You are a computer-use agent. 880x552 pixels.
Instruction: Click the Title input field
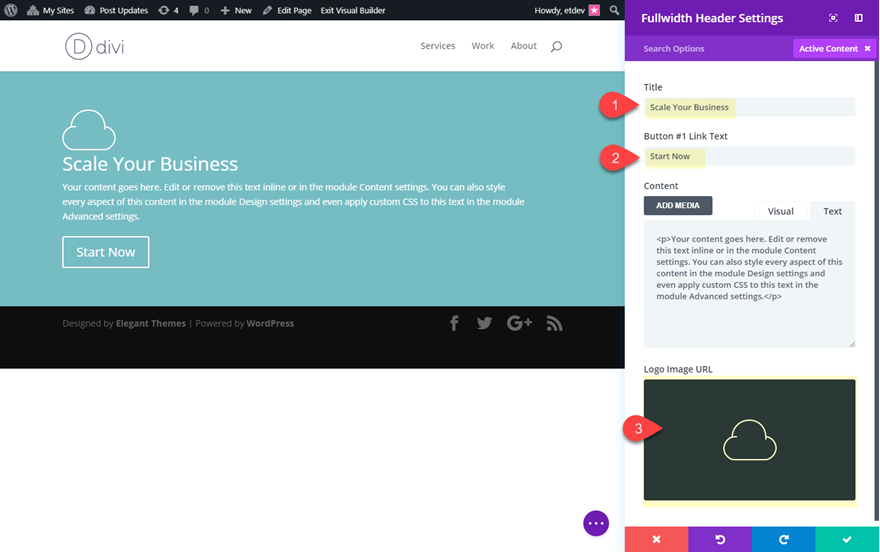click(x=749, y=107)
